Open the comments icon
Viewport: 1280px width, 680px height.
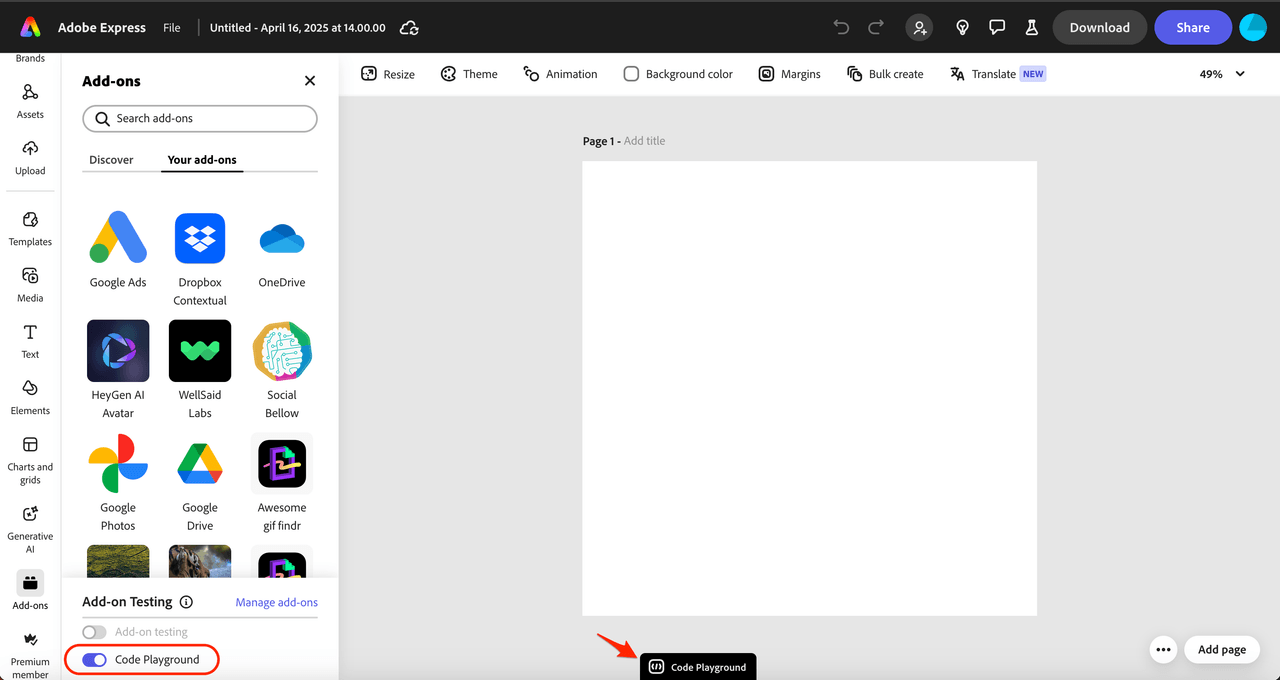[x=997, y=27]
